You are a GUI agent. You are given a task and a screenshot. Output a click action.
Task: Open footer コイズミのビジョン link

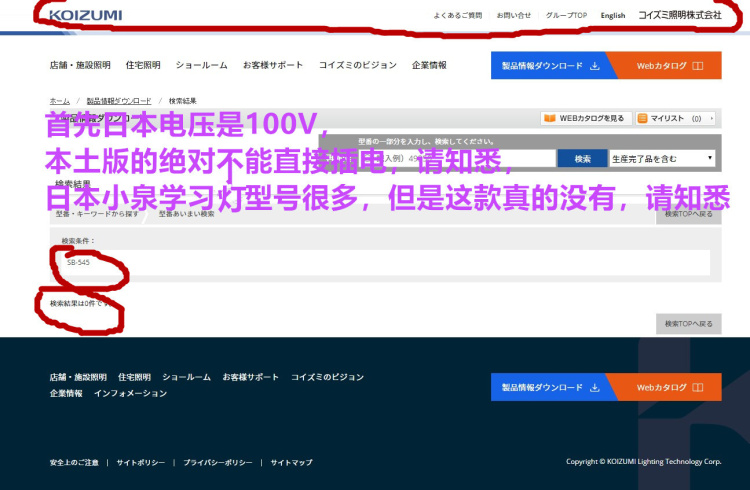click(x=328, y=377)
